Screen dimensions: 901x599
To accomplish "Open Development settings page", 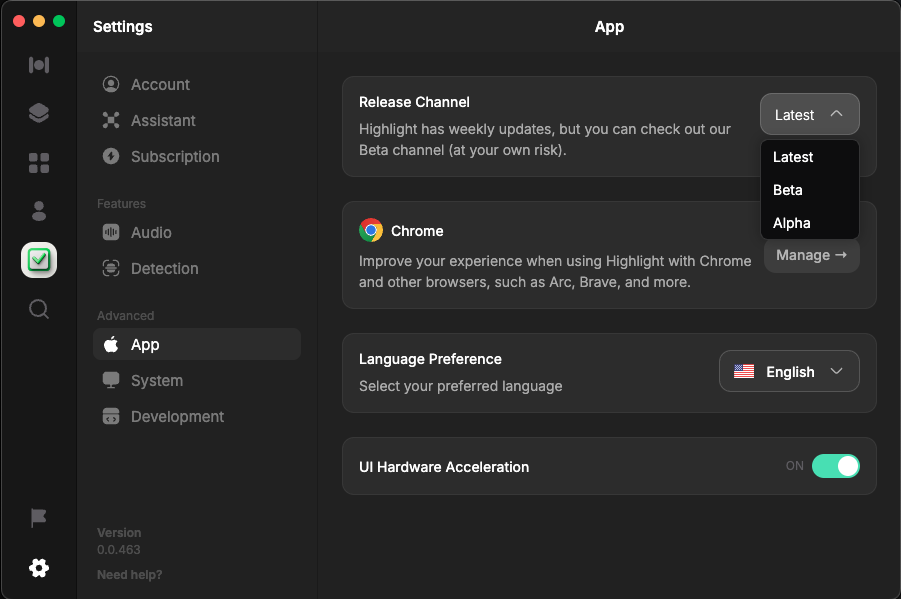I will click(177, 417).
